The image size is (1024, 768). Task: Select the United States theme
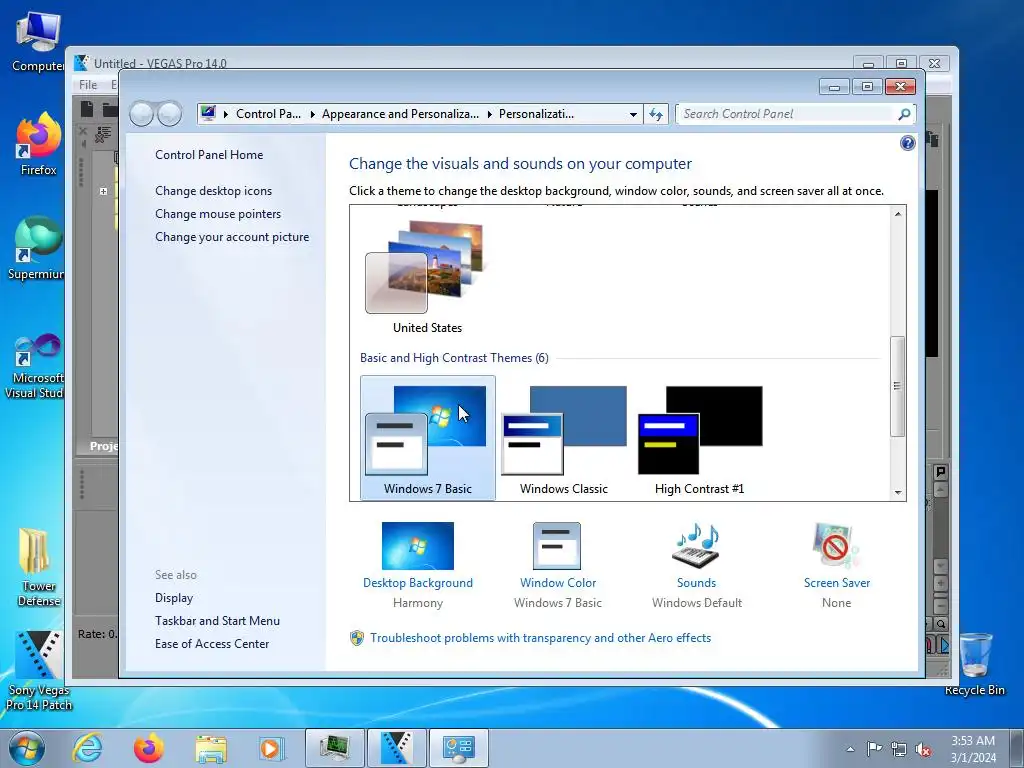coord(428,276)
